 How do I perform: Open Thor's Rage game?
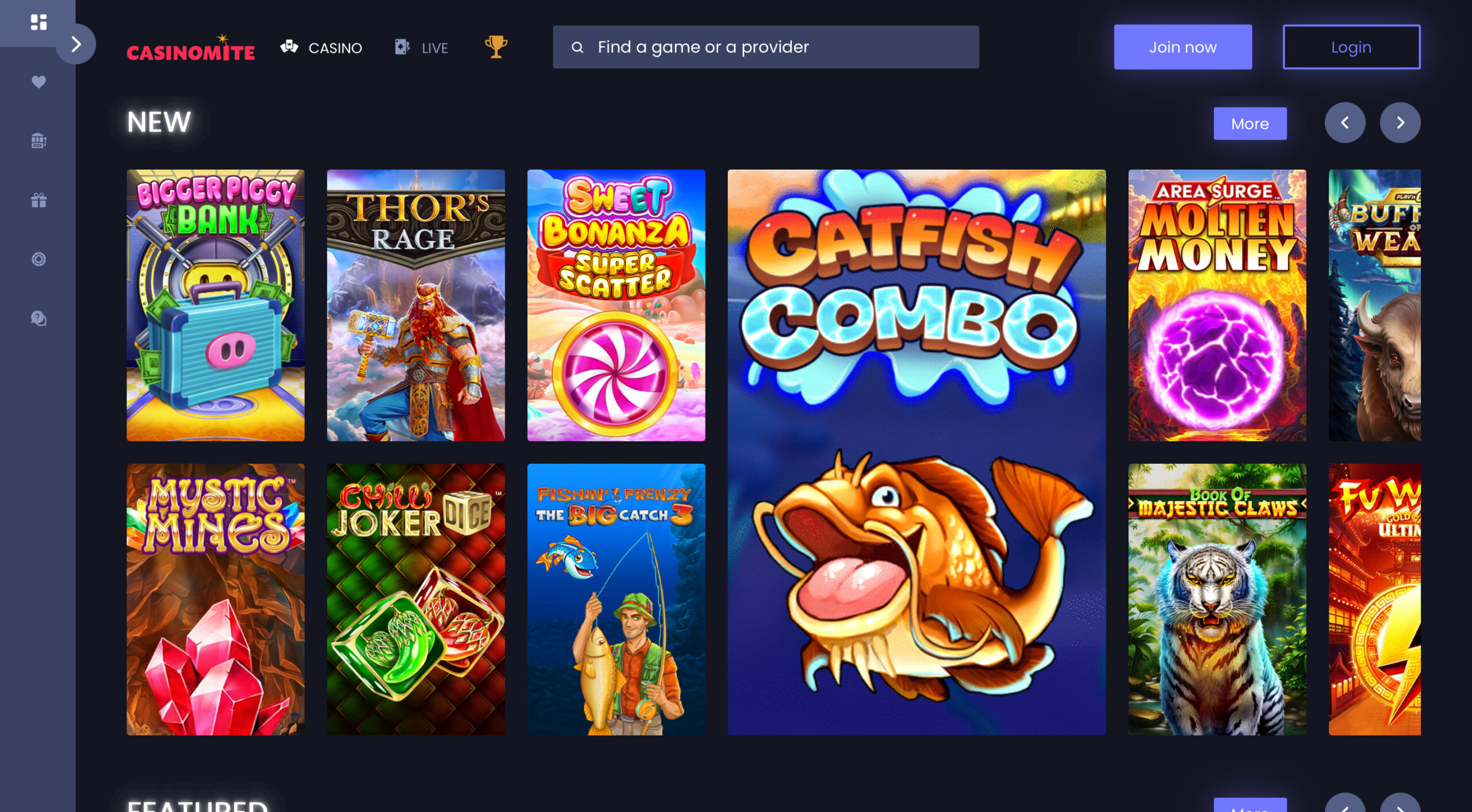tap(416, 305)
